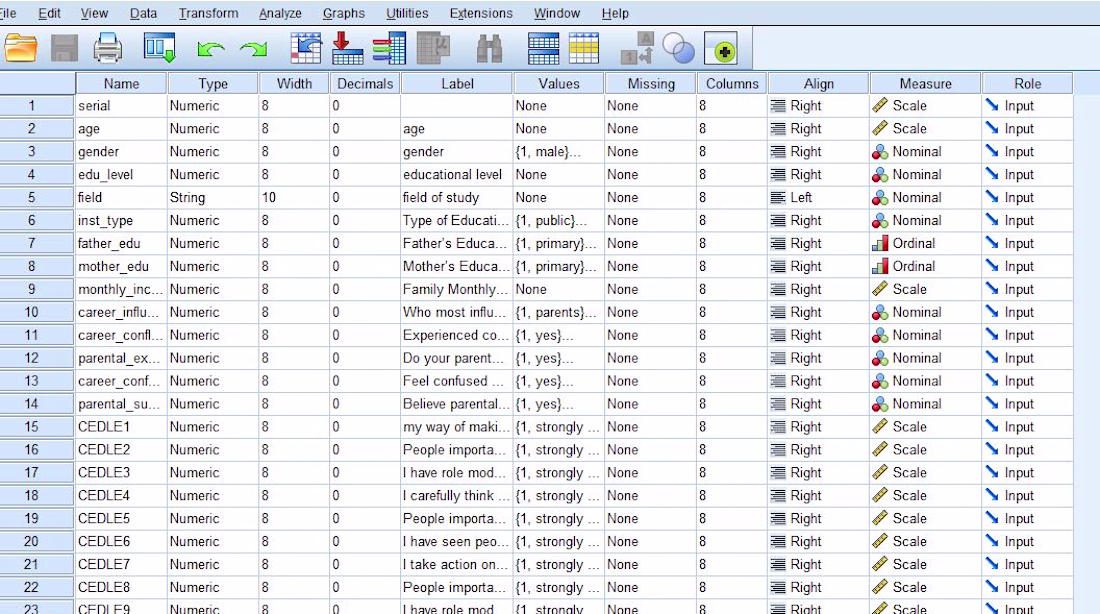Click the Nominal icon in gender's Measure cell

tap(880, 152)
